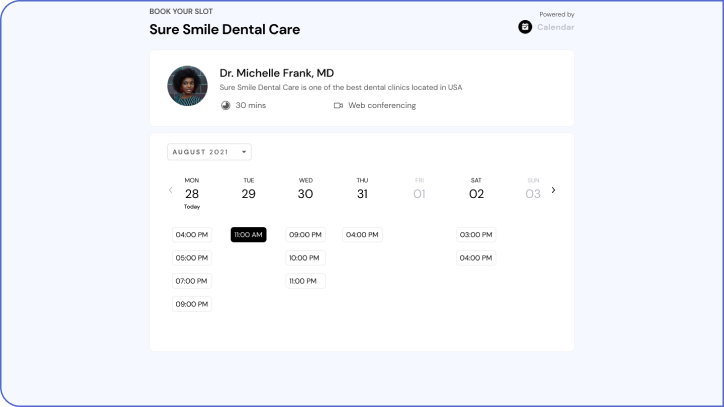Image resolution: width=724 pixels, height=407 pixels.
Task: Book Thursday's 04:00 PM time slot
Action: pos(362,235)
